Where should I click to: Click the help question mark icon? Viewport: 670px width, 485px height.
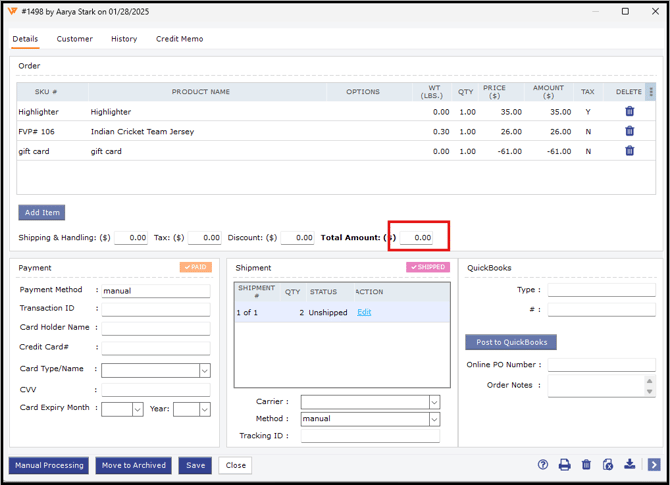click(x=543, y=465)
